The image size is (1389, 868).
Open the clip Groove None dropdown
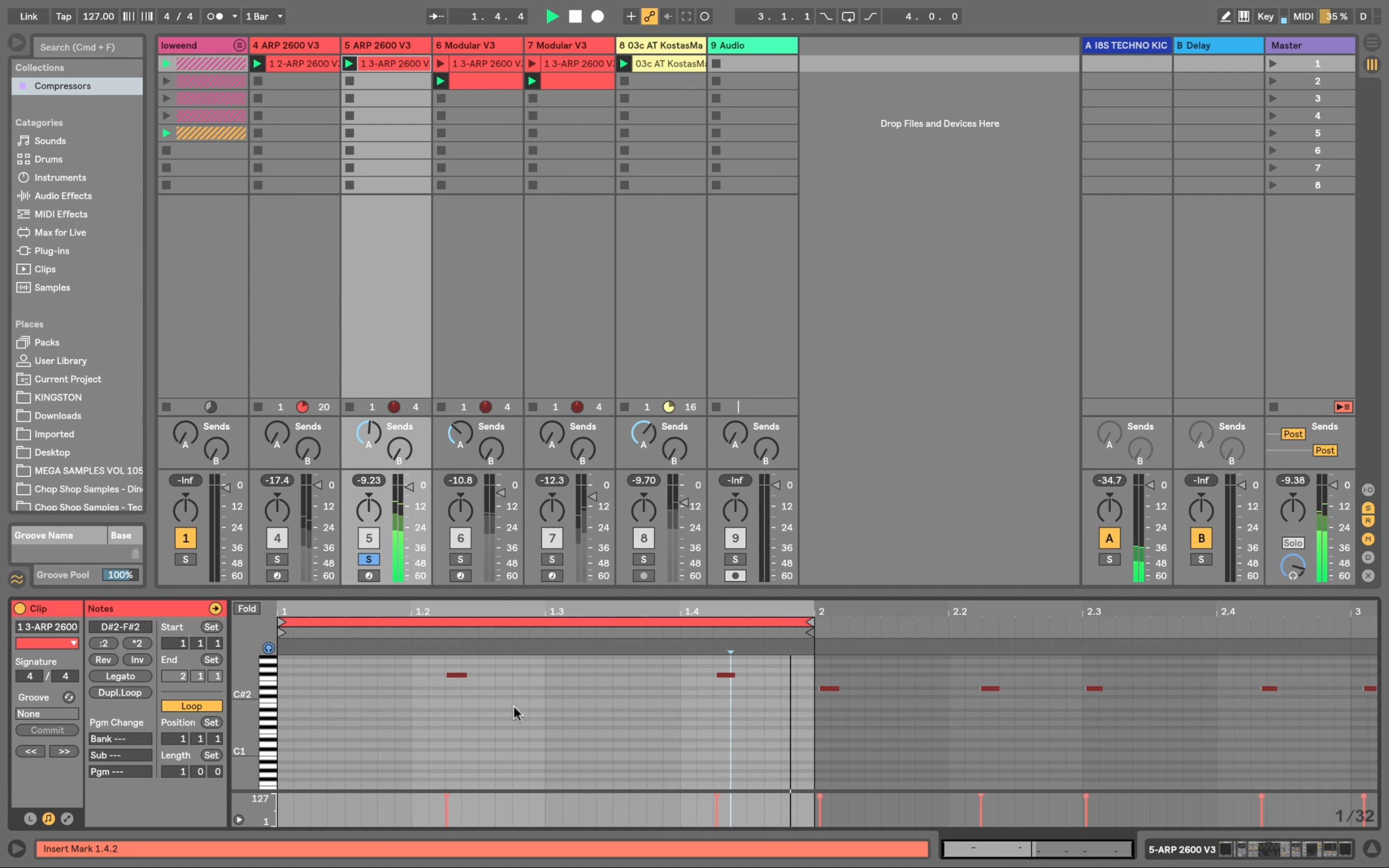pos(47,714)
